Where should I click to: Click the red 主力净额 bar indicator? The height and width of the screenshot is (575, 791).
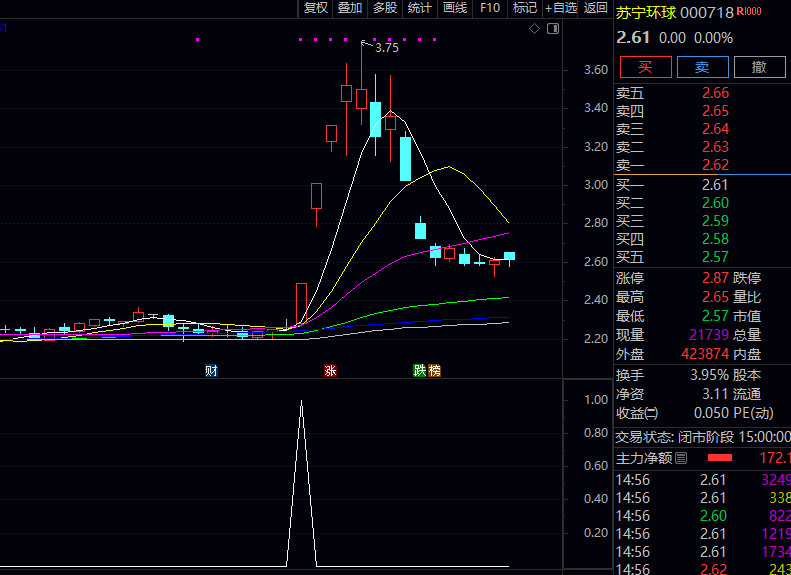[720, 458]
